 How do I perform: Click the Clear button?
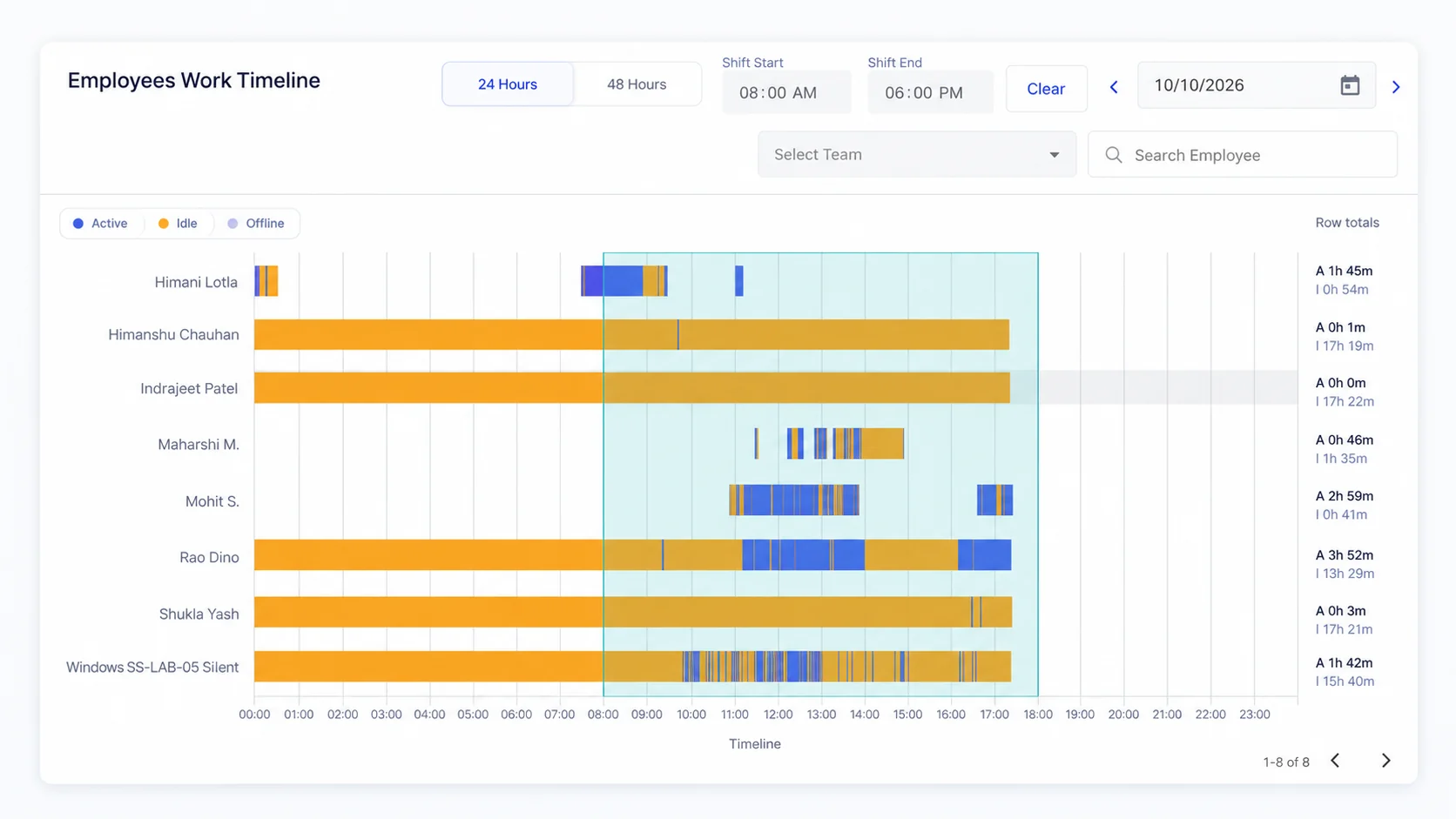(1046, 89)
